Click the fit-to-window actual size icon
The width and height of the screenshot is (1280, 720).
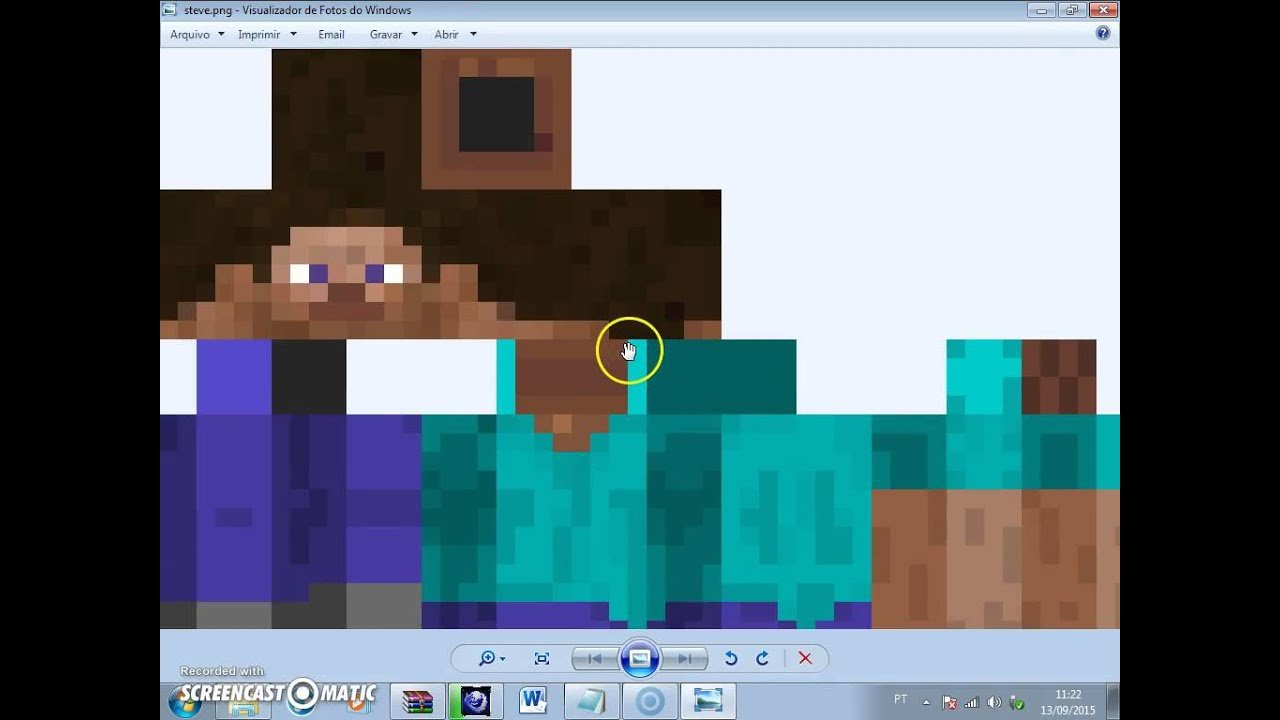click(x=542, y=658)
